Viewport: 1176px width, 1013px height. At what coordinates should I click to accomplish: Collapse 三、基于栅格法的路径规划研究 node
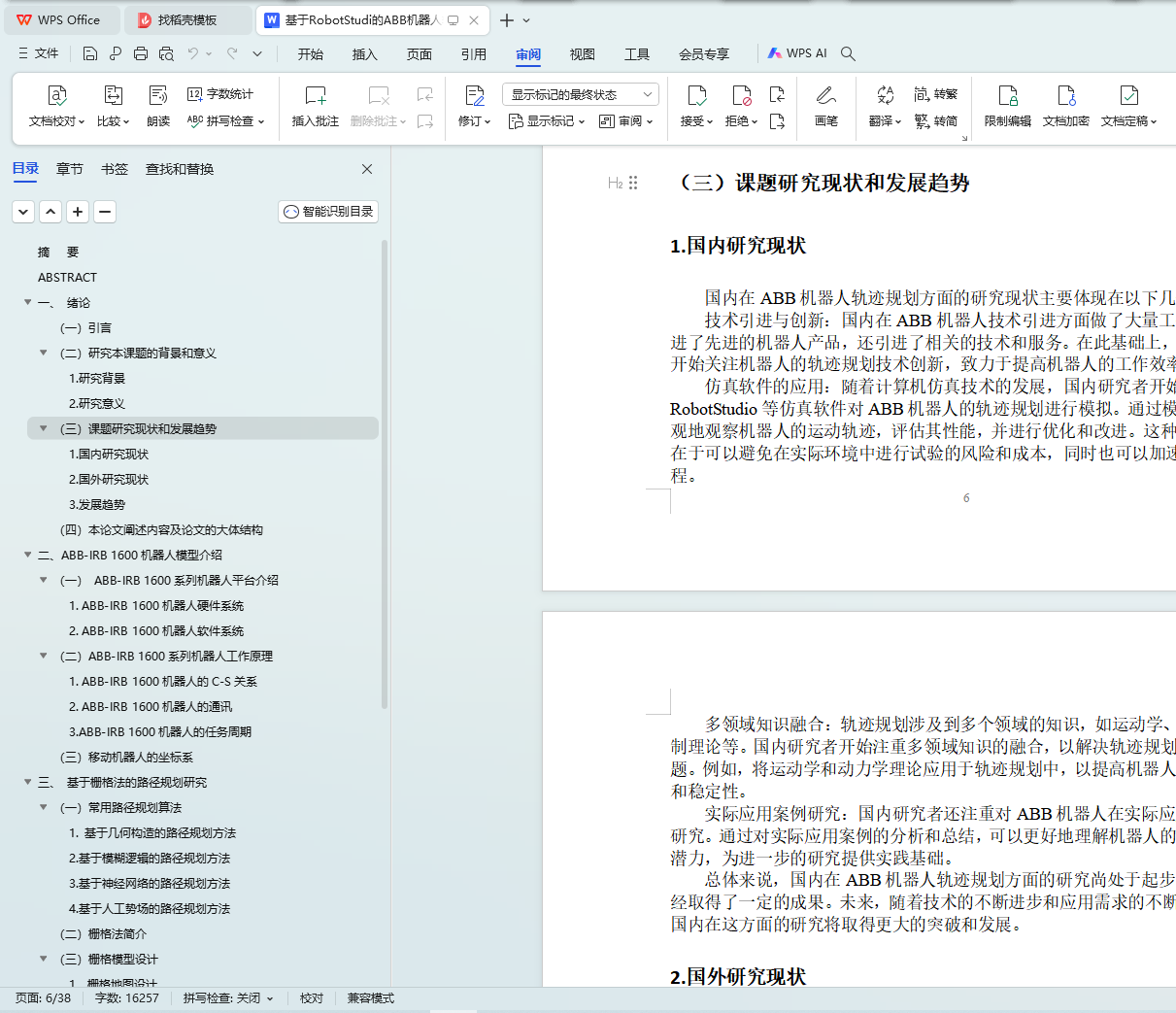pyautogui.click(x=28, y=782)
